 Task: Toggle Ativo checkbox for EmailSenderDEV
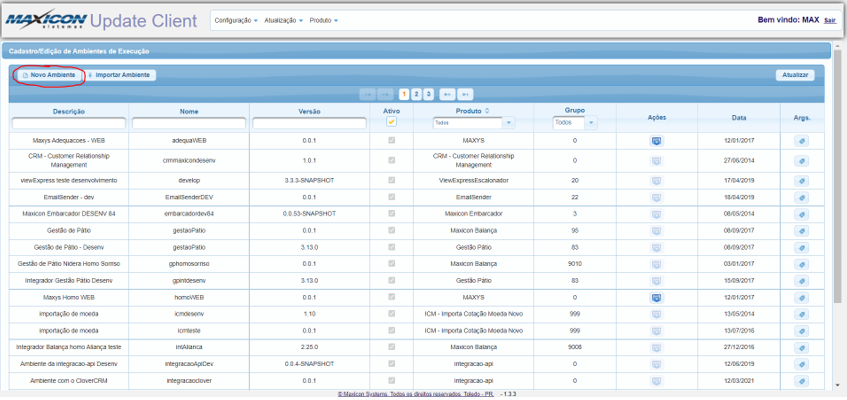pos(392,197)
